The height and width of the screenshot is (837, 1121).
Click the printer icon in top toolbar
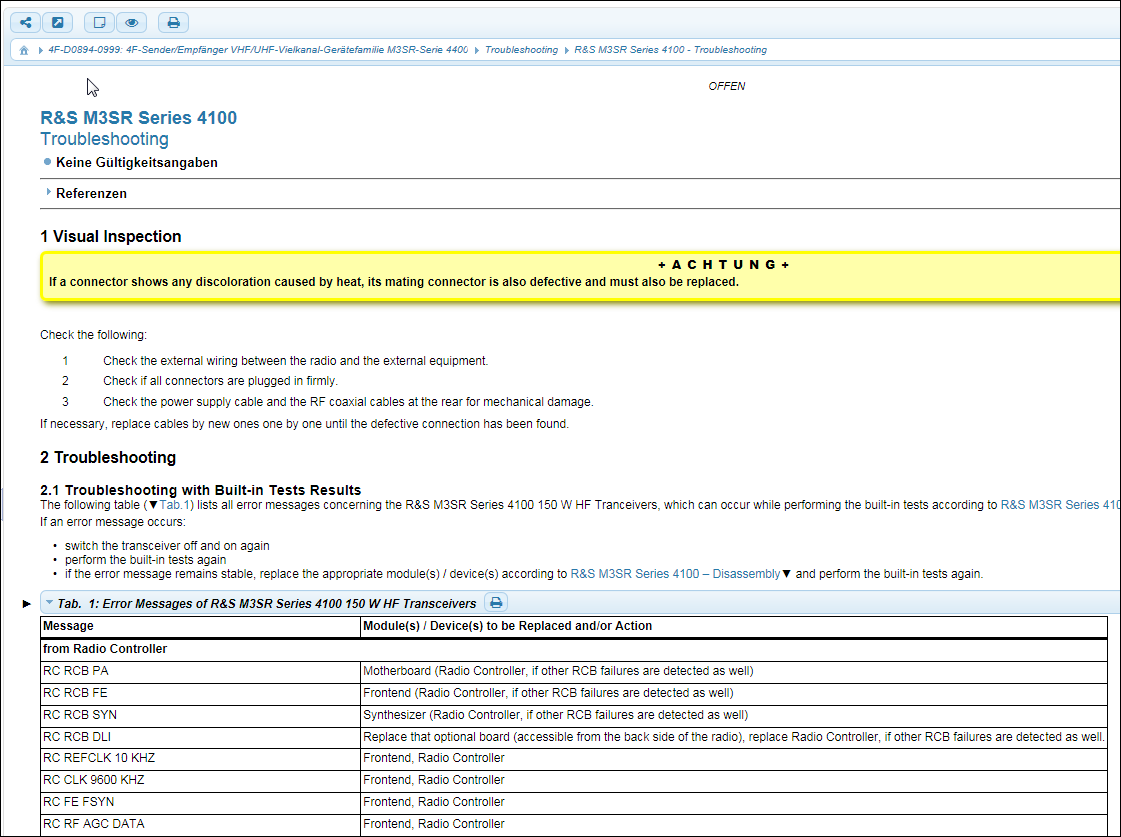click(173, 23)
